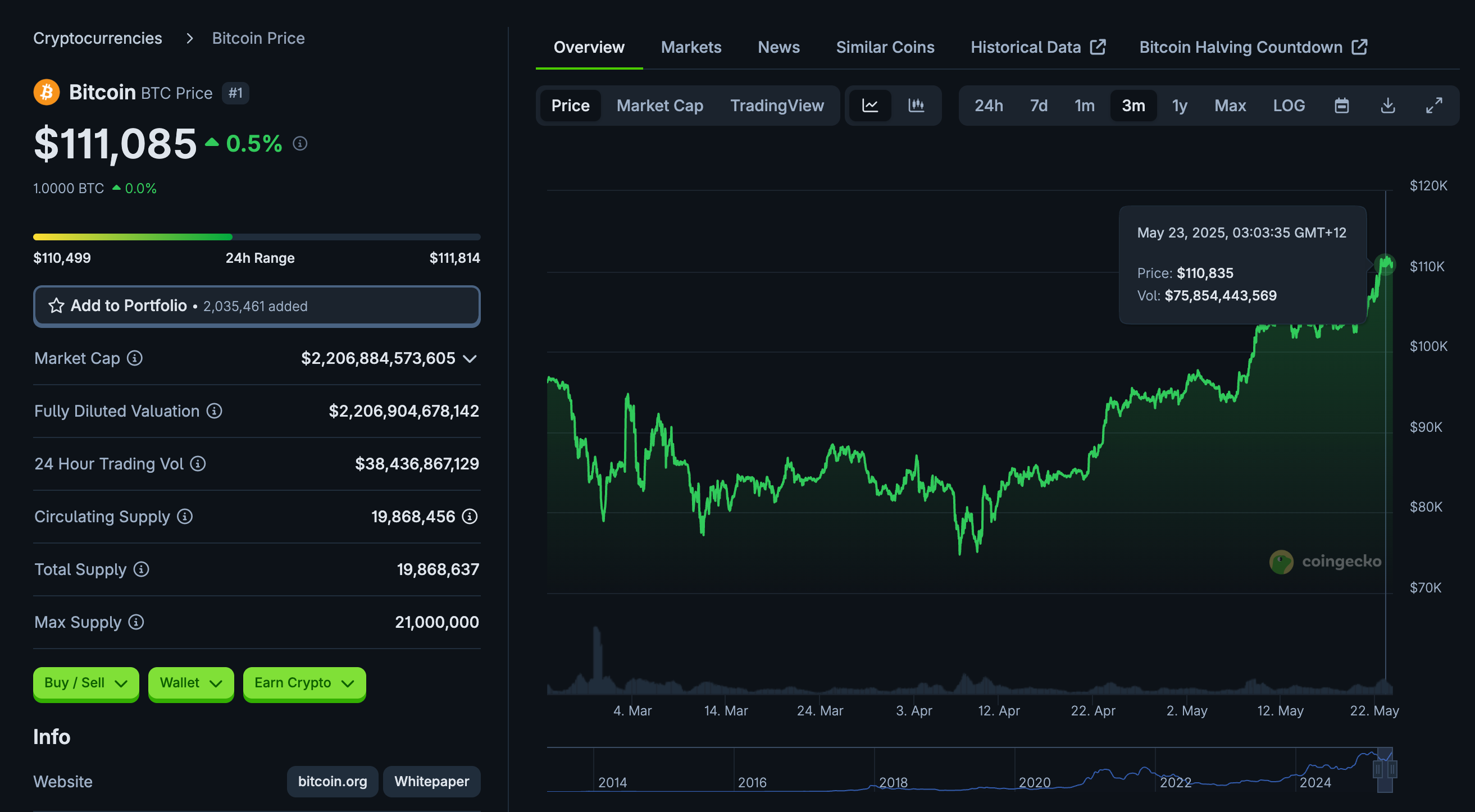Switch to the Markets tab

pos(690,48)
